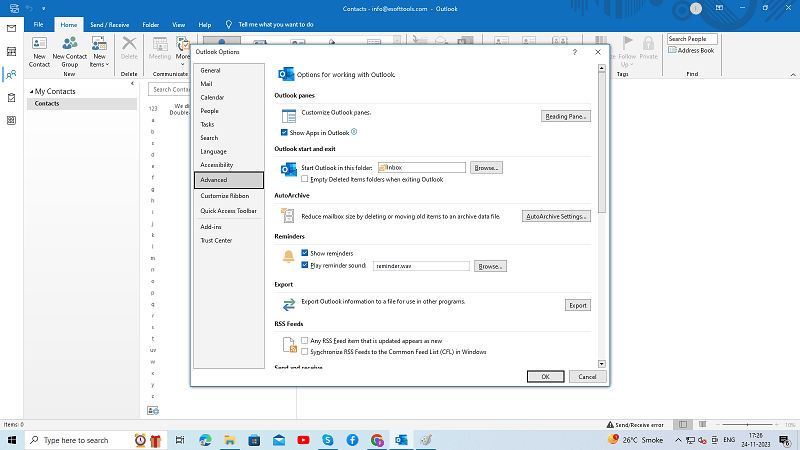Open Skype from taskbar
The image size is (800, 450).
pyautogui.click(x=328, y=440)
